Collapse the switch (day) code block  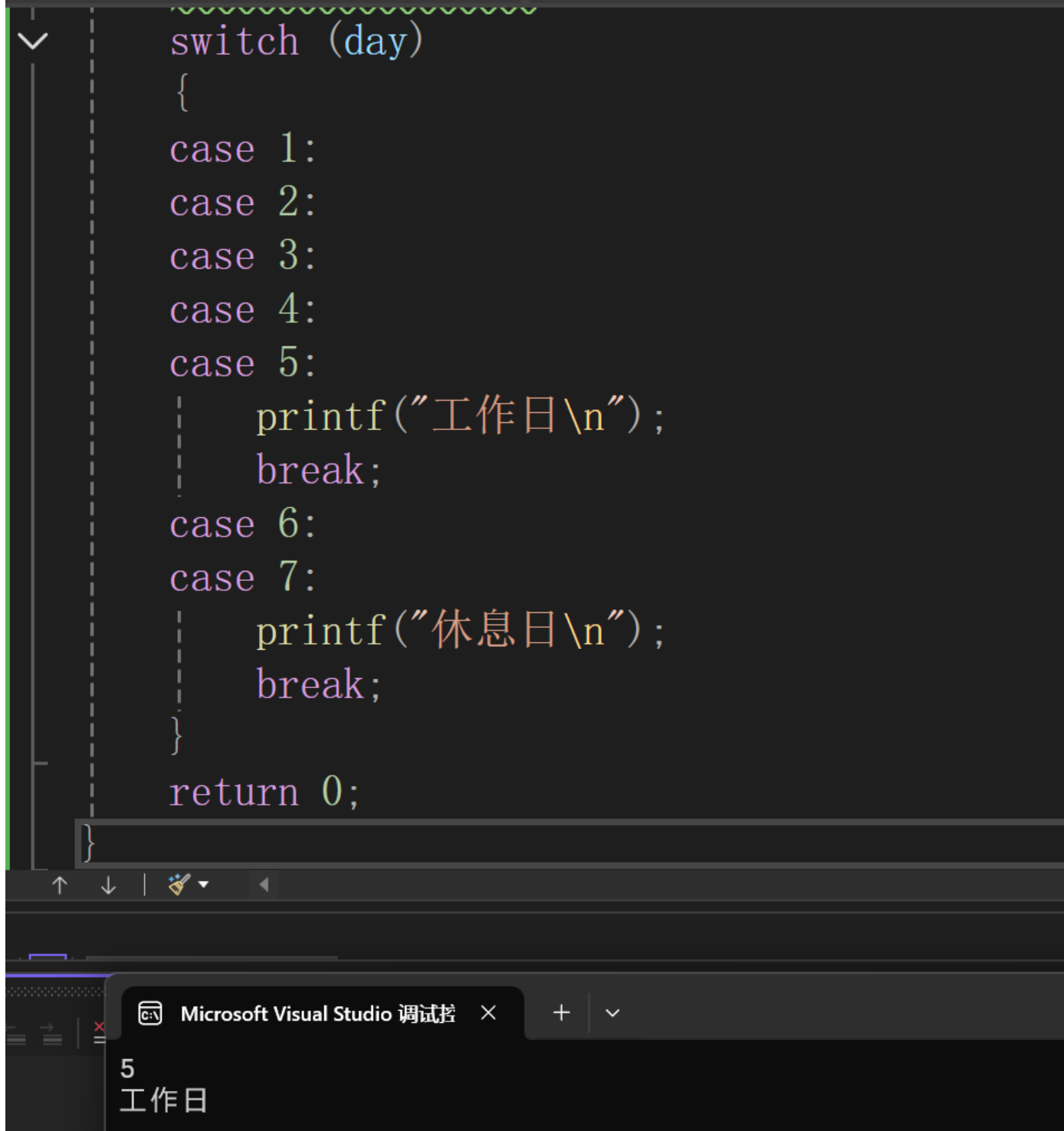(33, 41)
